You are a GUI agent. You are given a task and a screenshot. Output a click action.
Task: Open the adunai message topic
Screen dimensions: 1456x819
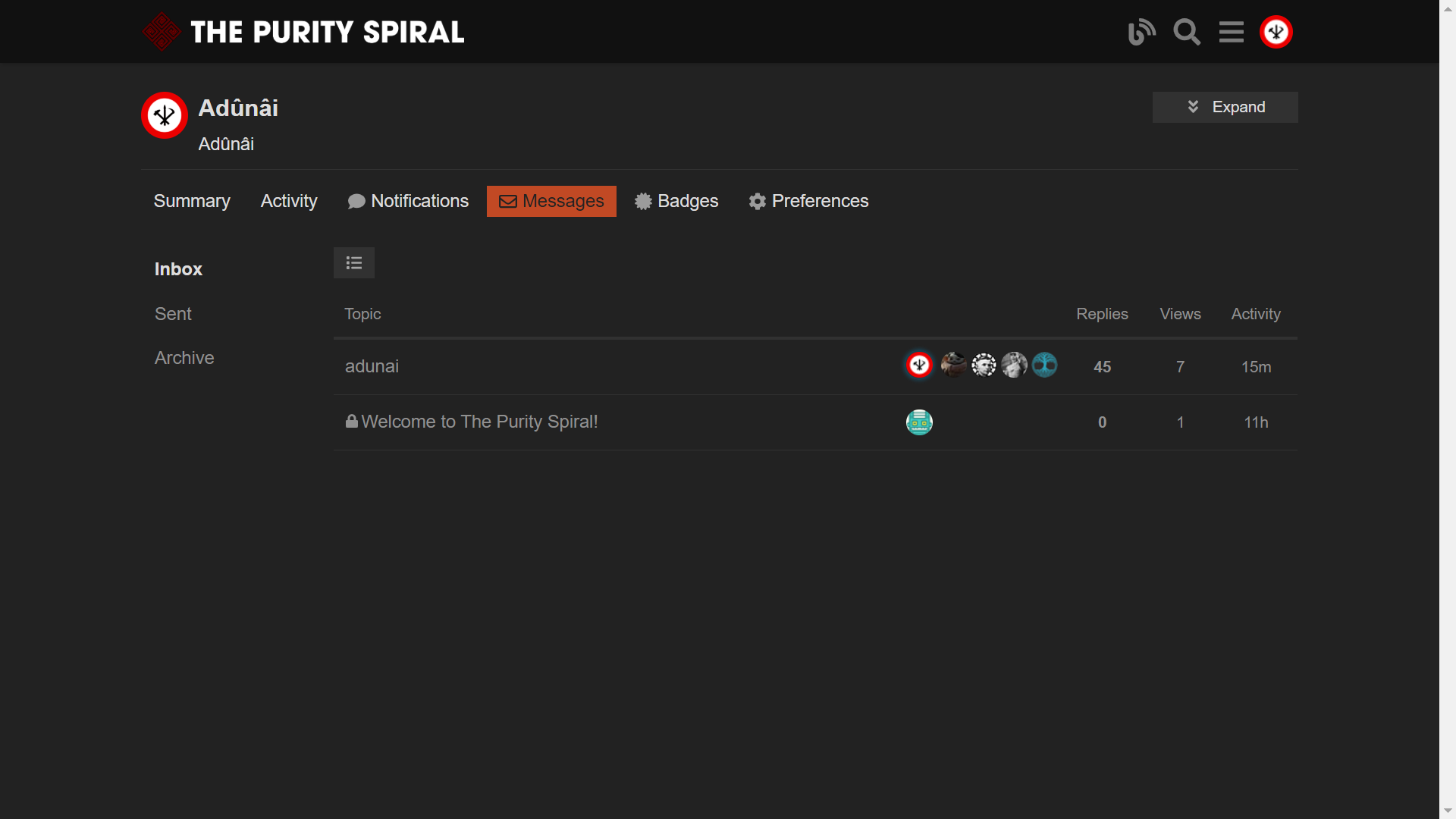click(372, 366)
